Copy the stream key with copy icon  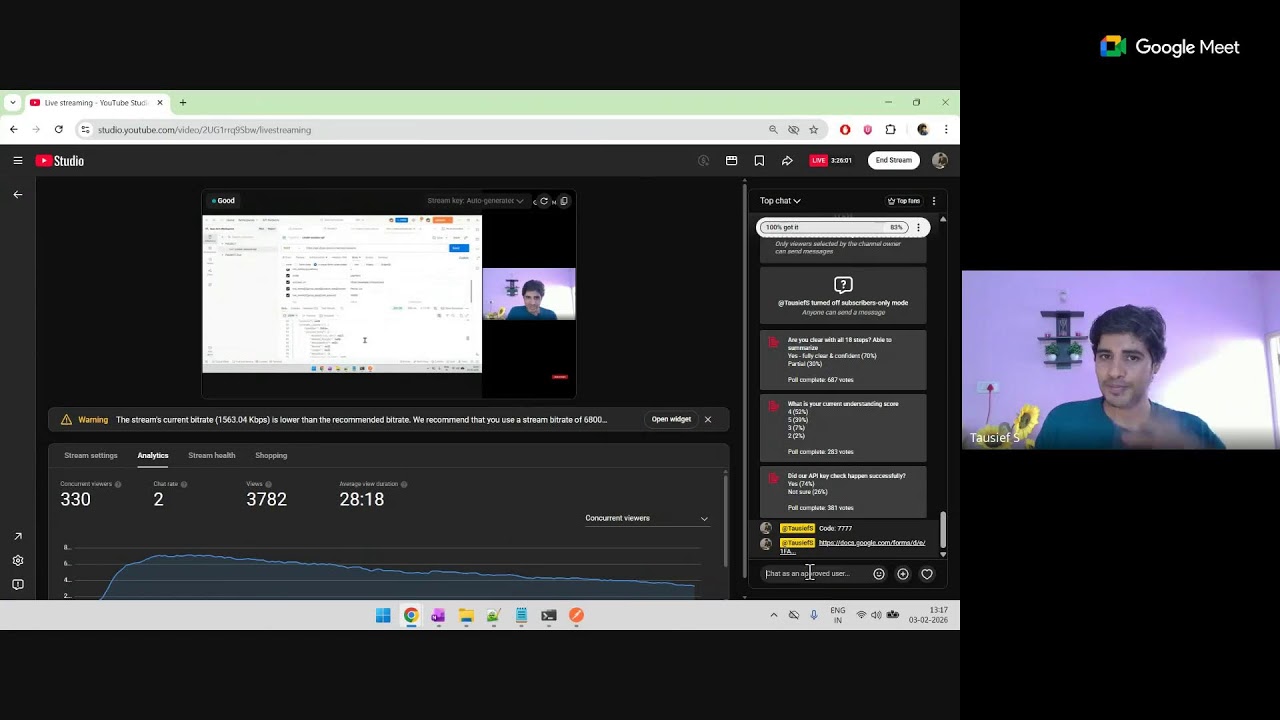click(x=564, y=201)
